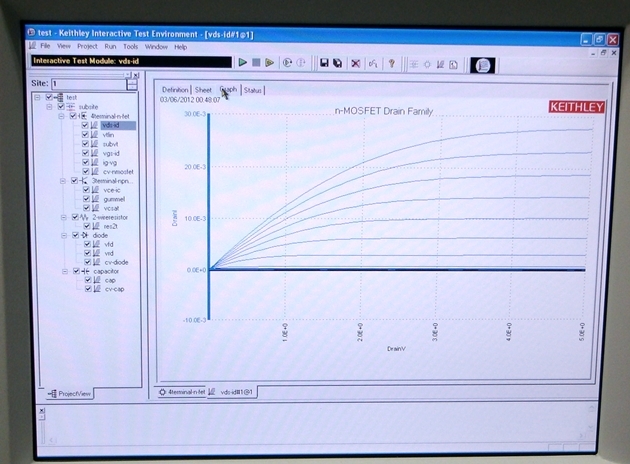Switch to the Sheet tab

tap(203, 90)
